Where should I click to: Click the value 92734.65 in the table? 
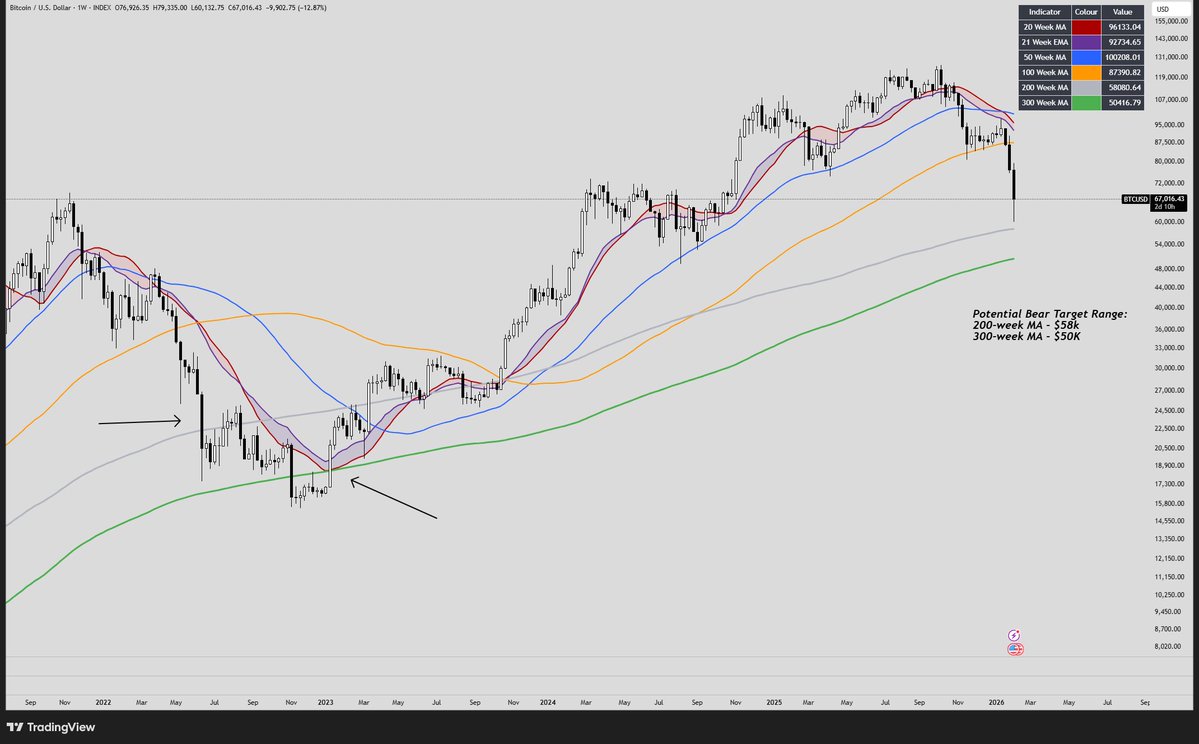click(1123, 42)
